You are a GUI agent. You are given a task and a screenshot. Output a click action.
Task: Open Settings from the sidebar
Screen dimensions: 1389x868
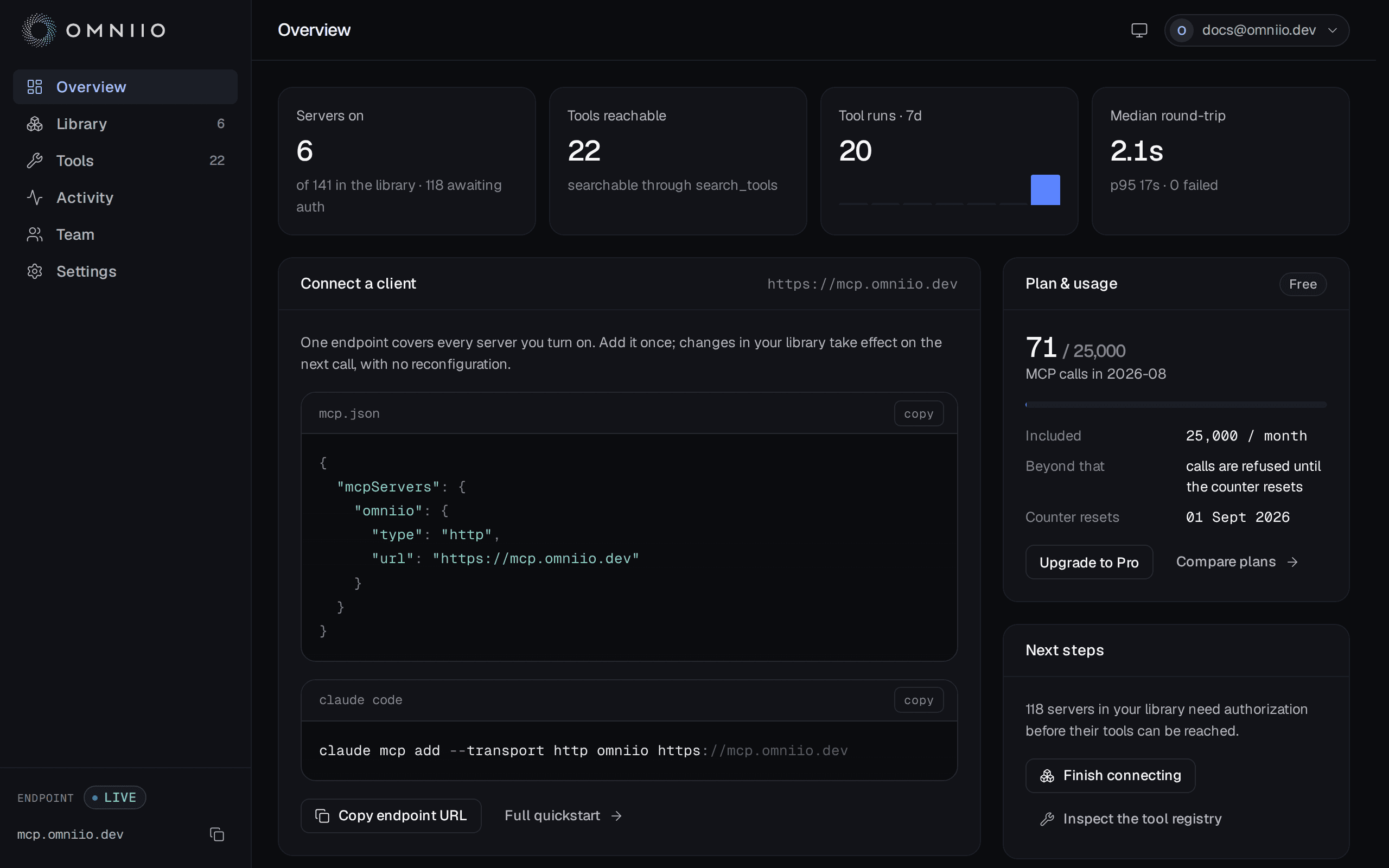coord(125,271)
